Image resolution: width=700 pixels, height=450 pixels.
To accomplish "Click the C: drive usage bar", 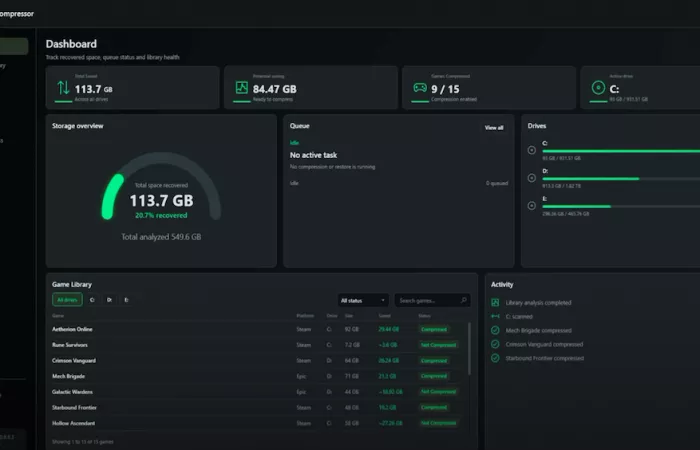I will pos(621,151).
